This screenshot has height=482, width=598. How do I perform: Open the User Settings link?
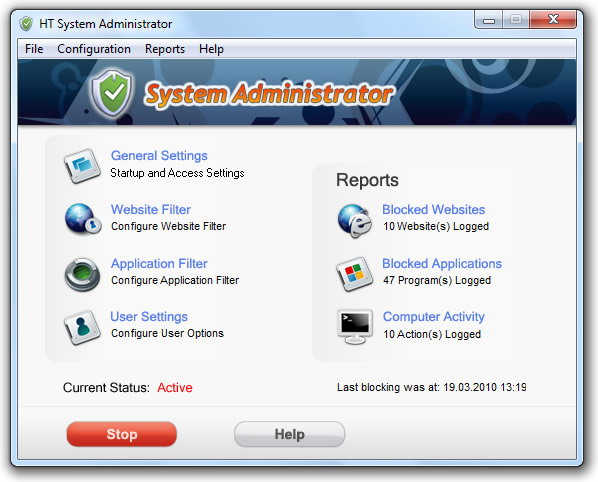point(149,317)
